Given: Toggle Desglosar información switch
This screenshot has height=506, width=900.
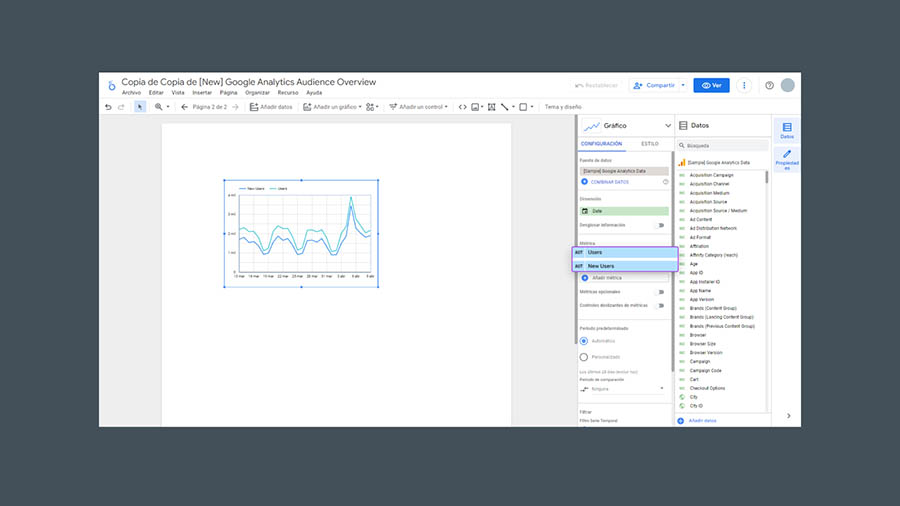Looking at the screenshot, I should pyautogui.click(x=660, y=225).
